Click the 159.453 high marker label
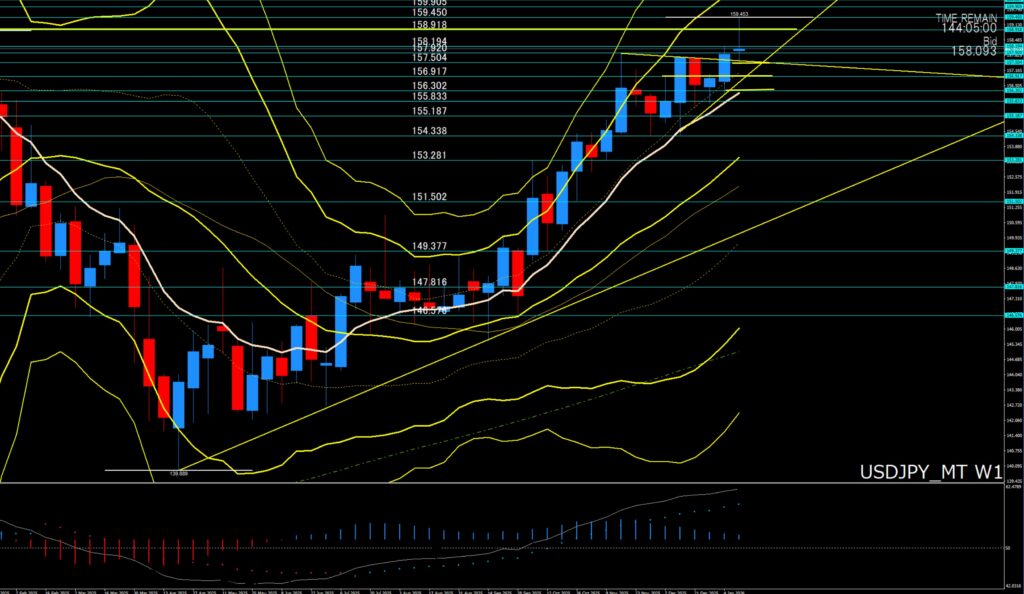Image resolution: width=1024 pixels, height=594 pixels. 740,14
